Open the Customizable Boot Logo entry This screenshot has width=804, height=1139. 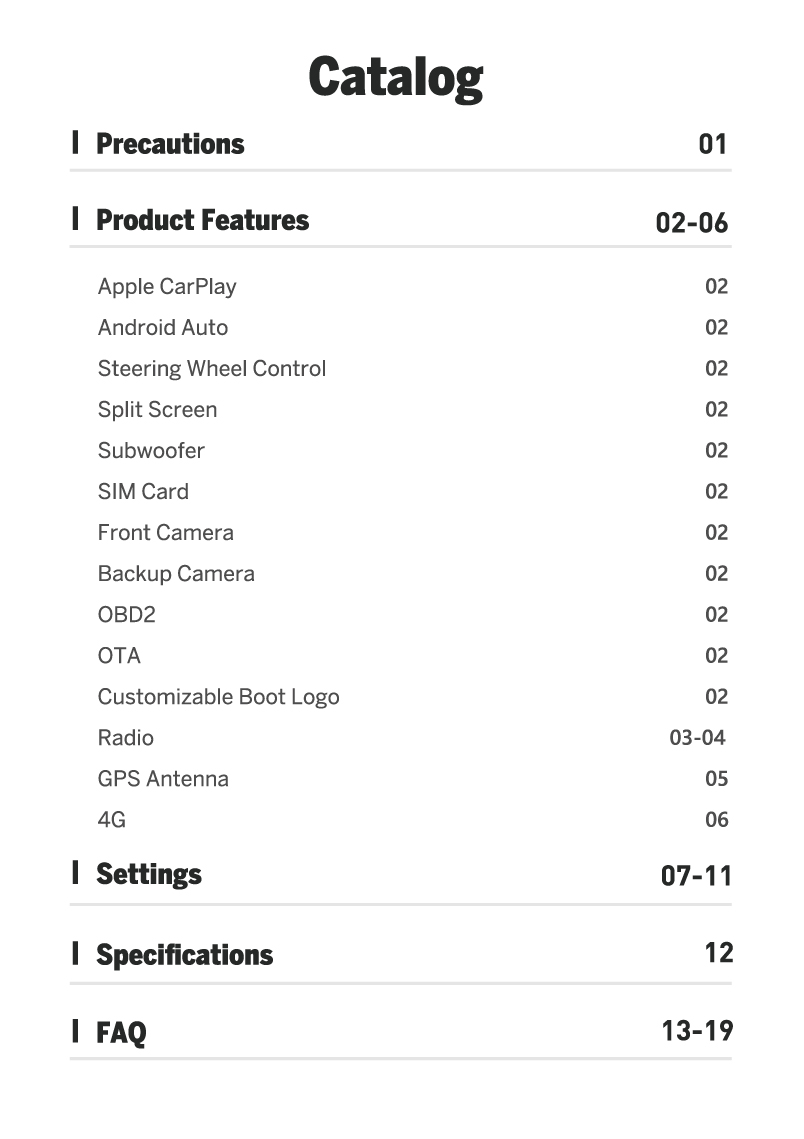(x=218, y=697)
